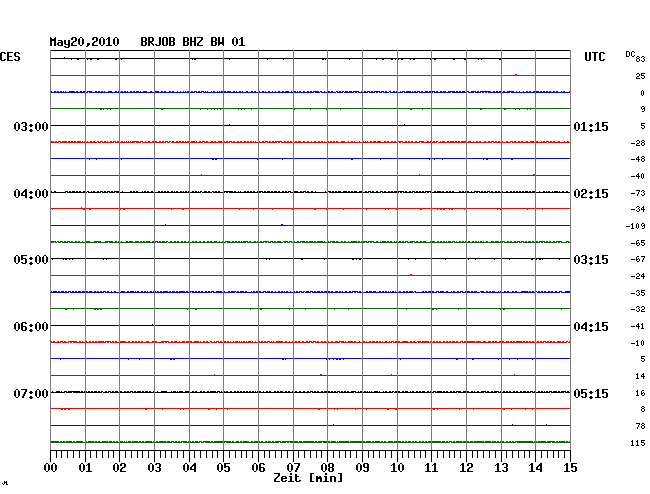Click minute label "03" on the time axis

(x=154, y=468)
